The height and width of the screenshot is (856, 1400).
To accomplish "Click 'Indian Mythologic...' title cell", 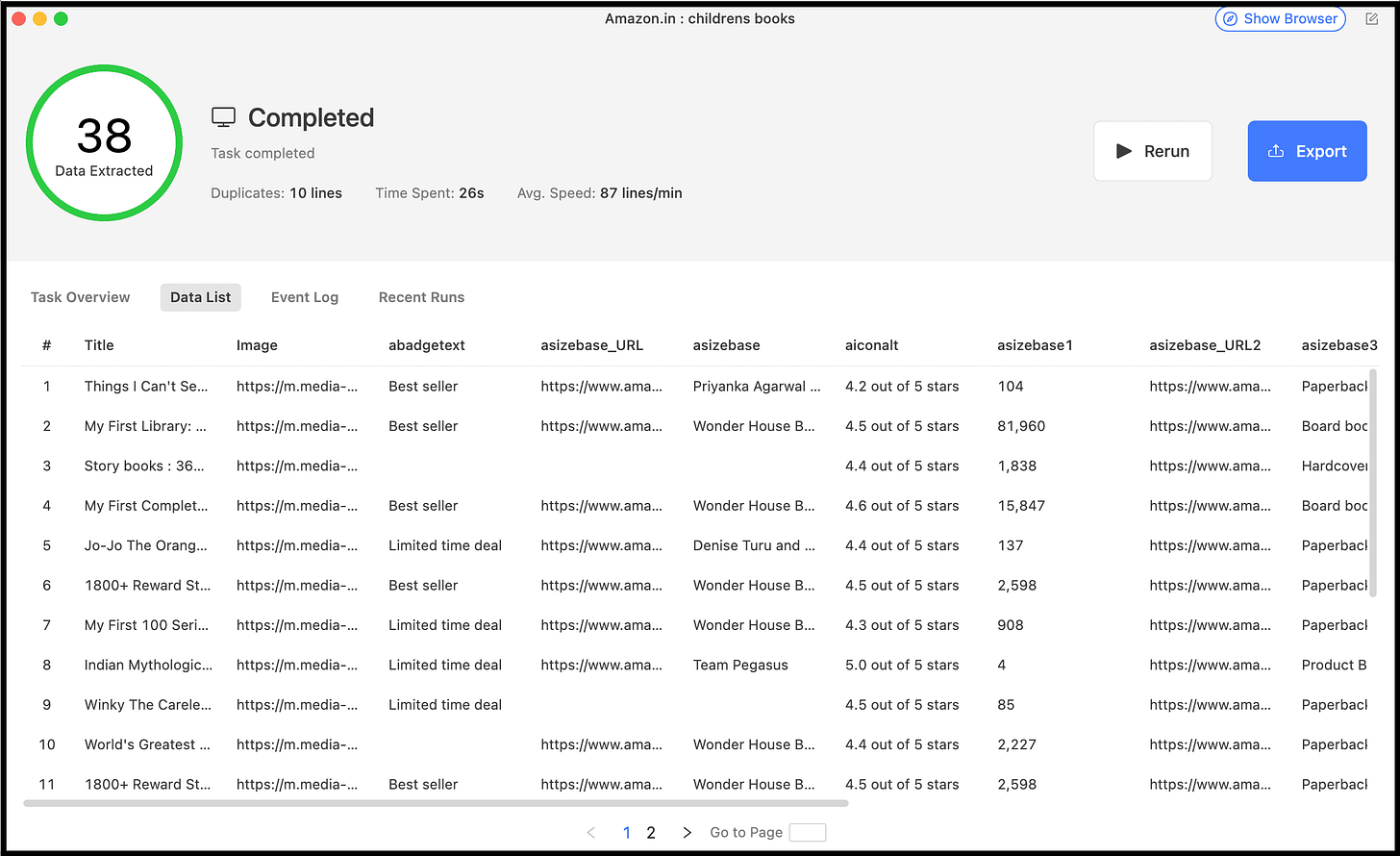I will tap(148, 665).
